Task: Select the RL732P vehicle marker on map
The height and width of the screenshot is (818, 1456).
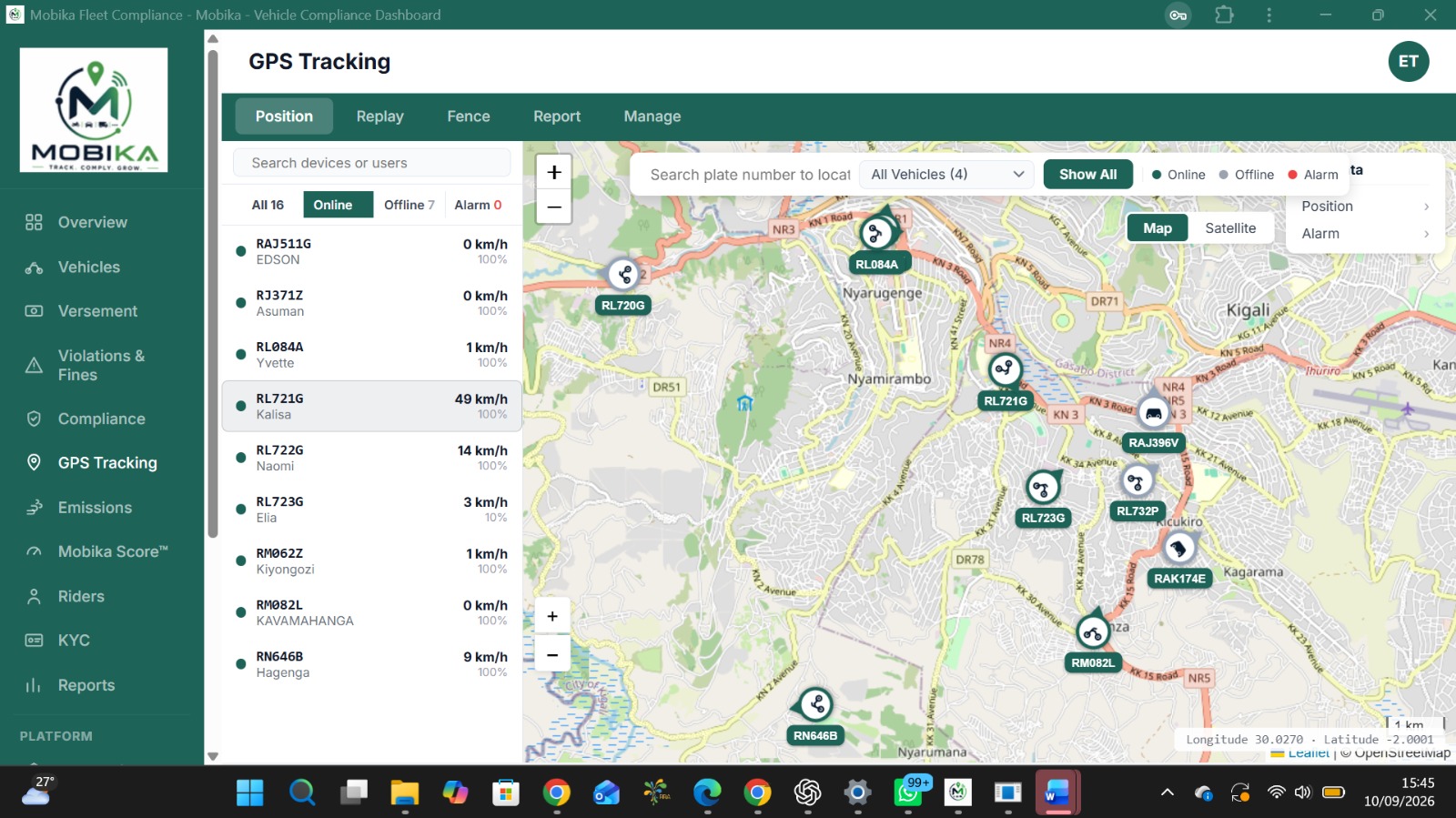Action: (1137, 480)
